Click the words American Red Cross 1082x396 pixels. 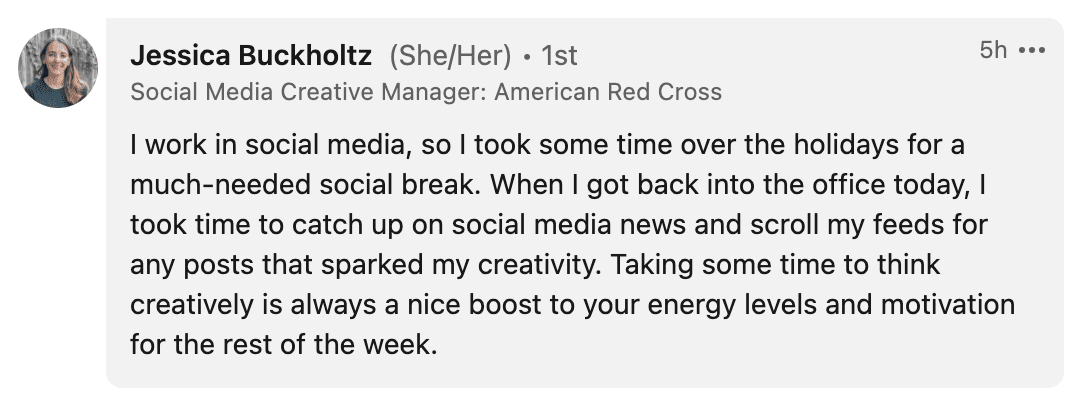pos(609,92)
